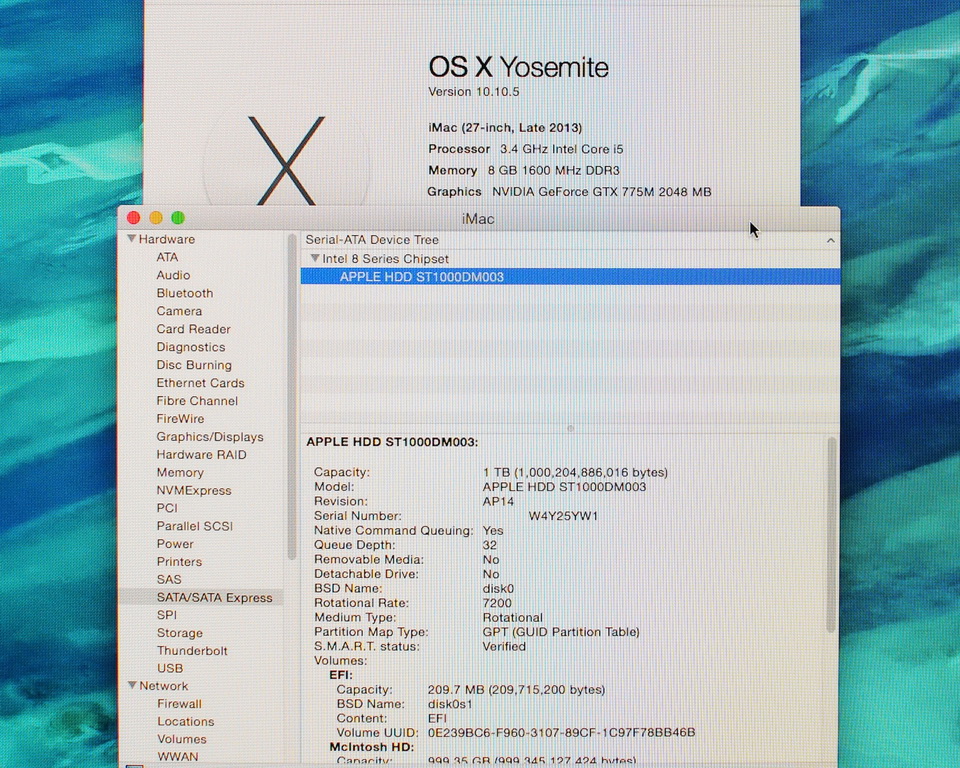Open Bluetooth hardware info
The height and width of the screenshot is (768, 960).
point(185,293)
